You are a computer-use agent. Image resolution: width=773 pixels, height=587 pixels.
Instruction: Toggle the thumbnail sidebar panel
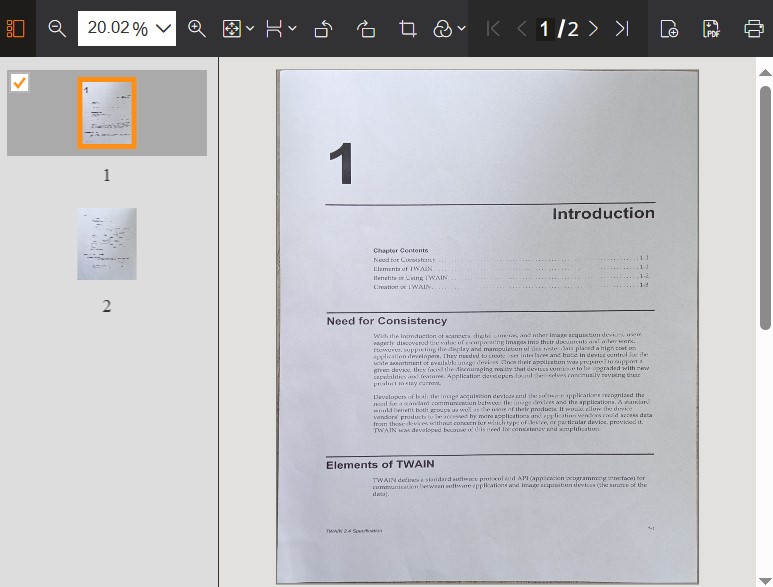tap(15, 28)
